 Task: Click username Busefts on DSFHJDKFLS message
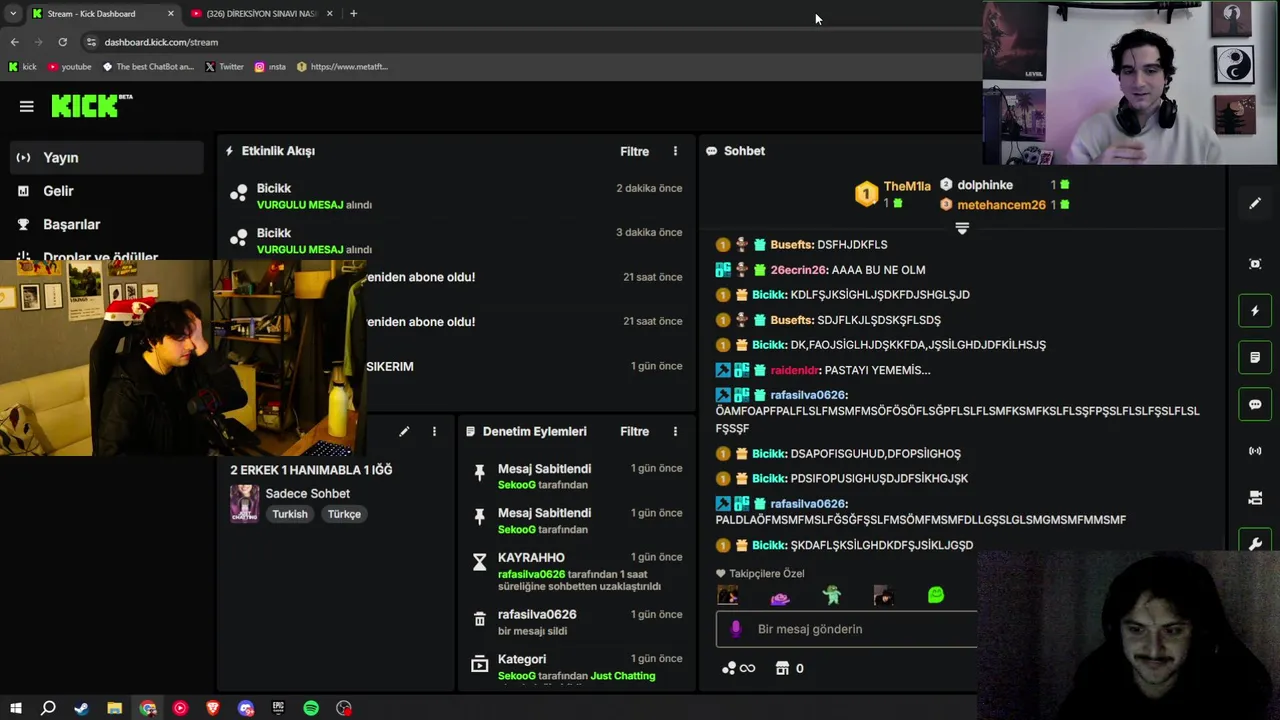tap(792, 244)
